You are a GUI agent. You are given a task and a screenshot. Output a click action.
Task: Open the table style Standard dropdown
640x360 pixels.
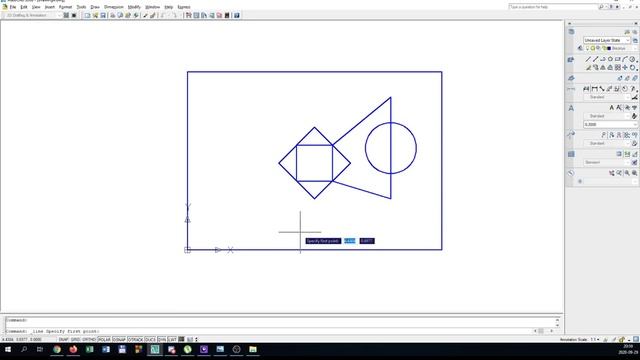[x=607, y=162]
